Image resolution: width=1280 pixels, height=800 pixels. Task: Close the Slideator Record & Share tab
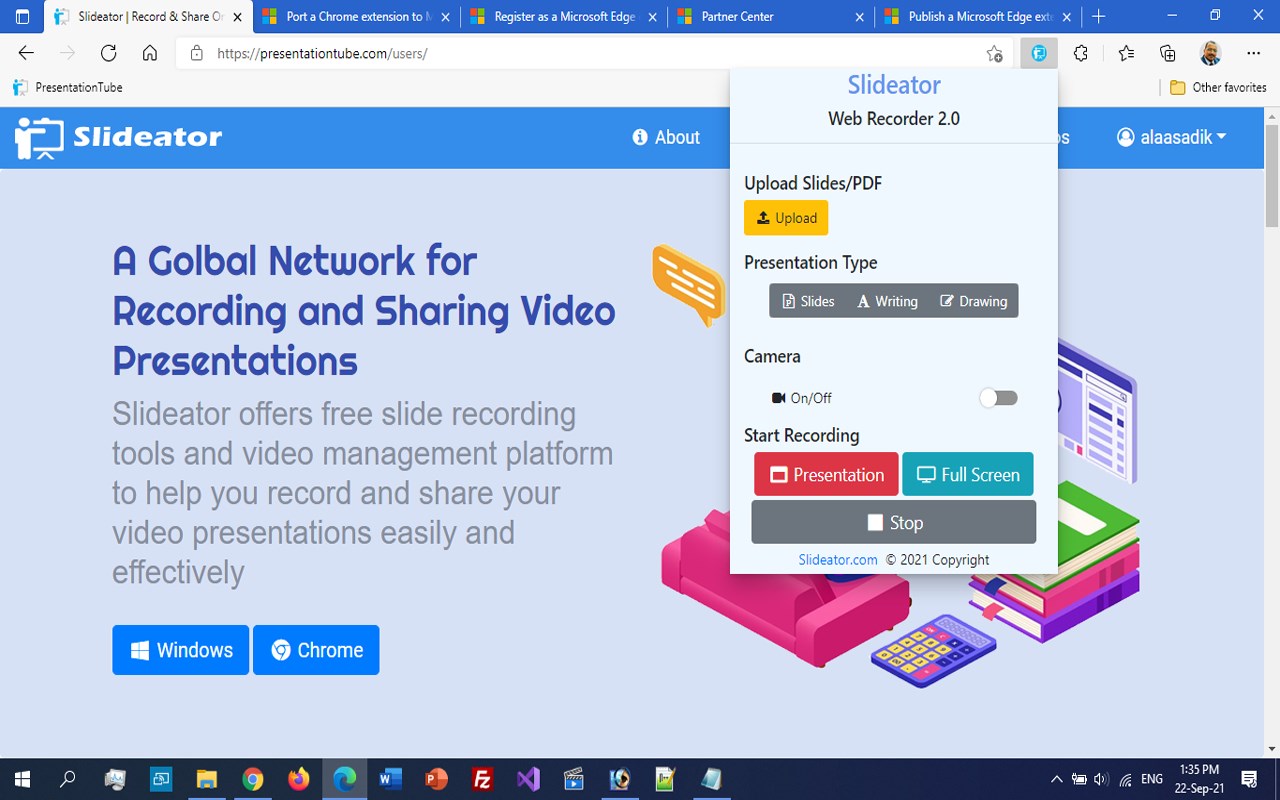point(237,17)
